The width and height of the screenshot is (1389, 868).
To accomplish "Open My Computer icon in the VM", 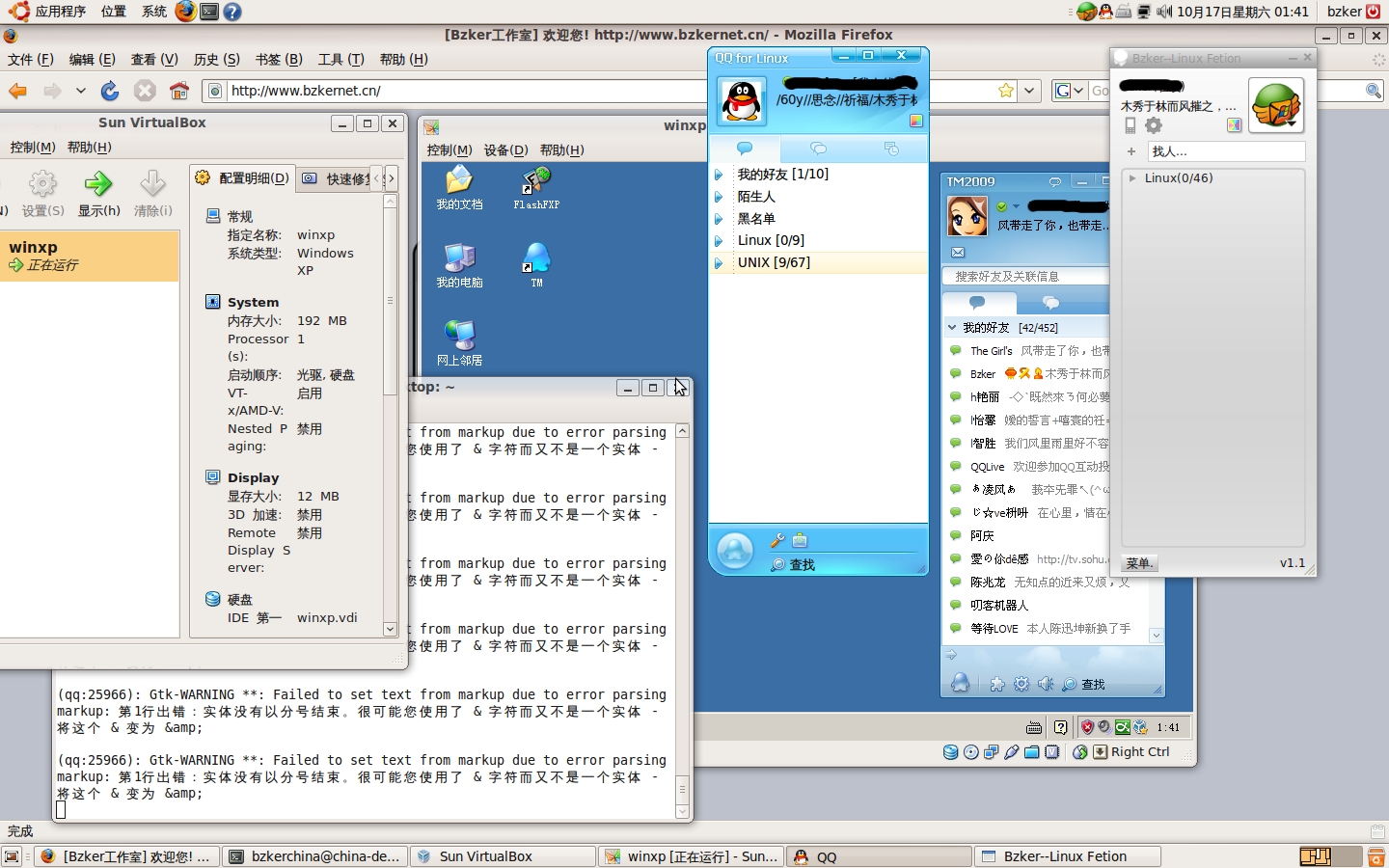I will point(459,265).
